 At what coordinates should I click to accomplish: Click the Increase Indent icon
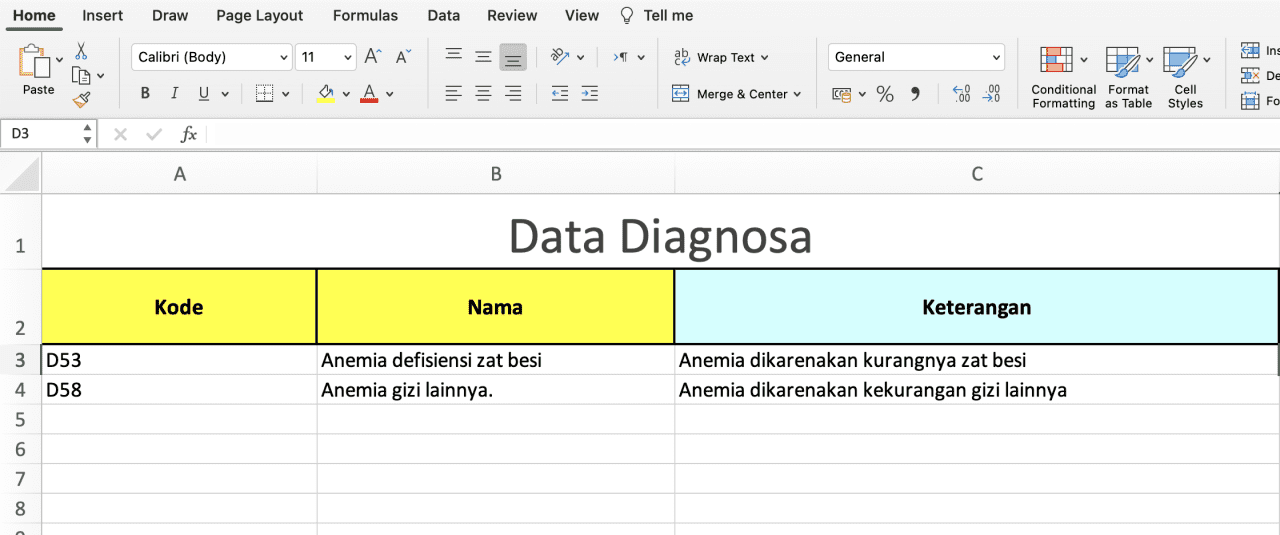(589, 93)
